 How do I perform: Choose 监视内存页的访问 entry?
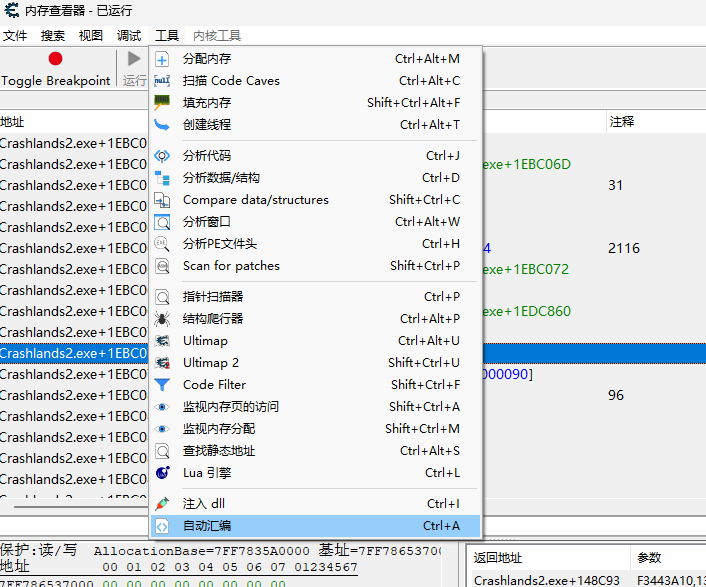point(316,407)
